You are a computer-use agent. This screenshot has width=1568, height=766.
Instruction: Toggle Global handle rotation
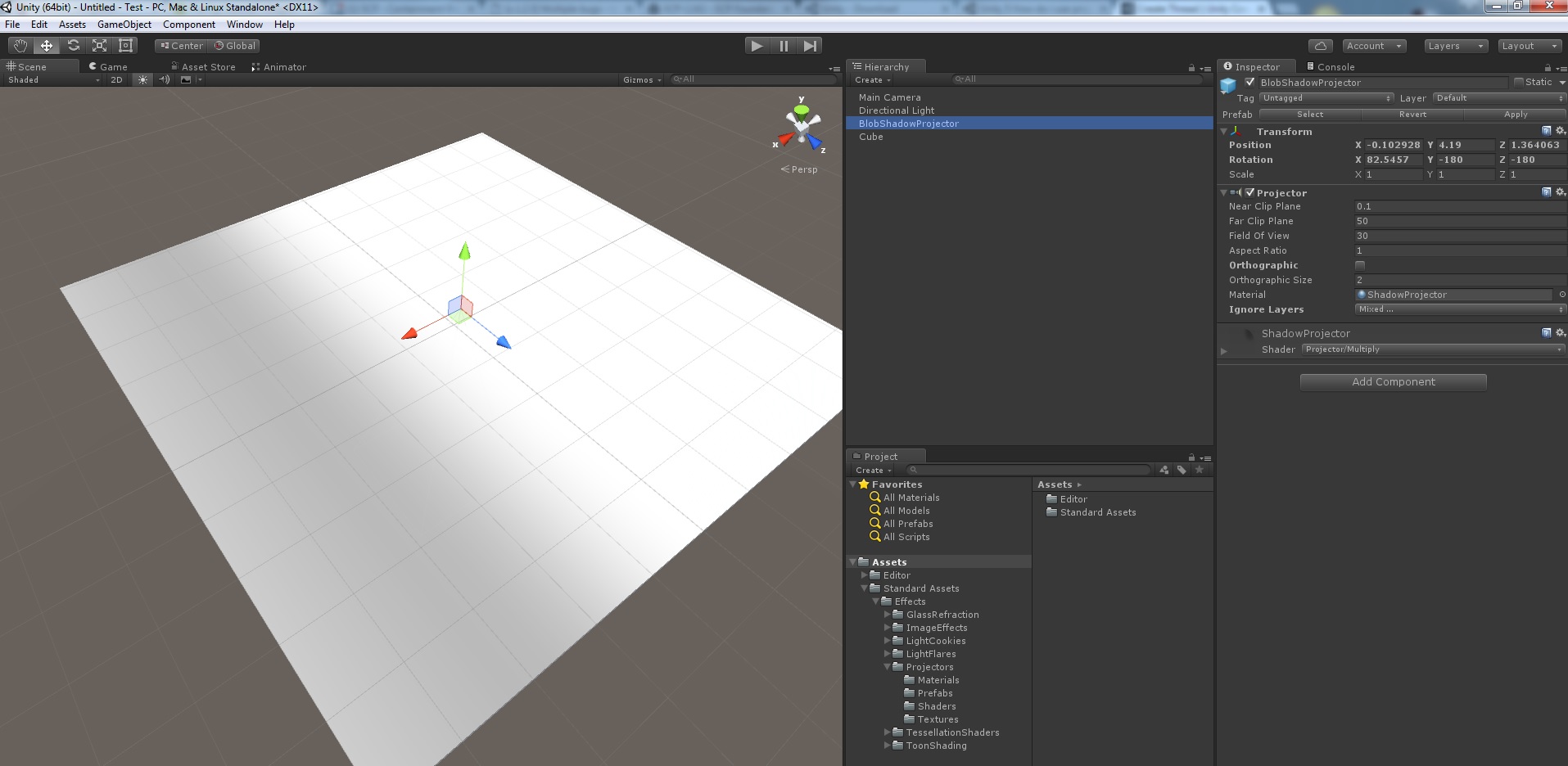coord(235,46)
